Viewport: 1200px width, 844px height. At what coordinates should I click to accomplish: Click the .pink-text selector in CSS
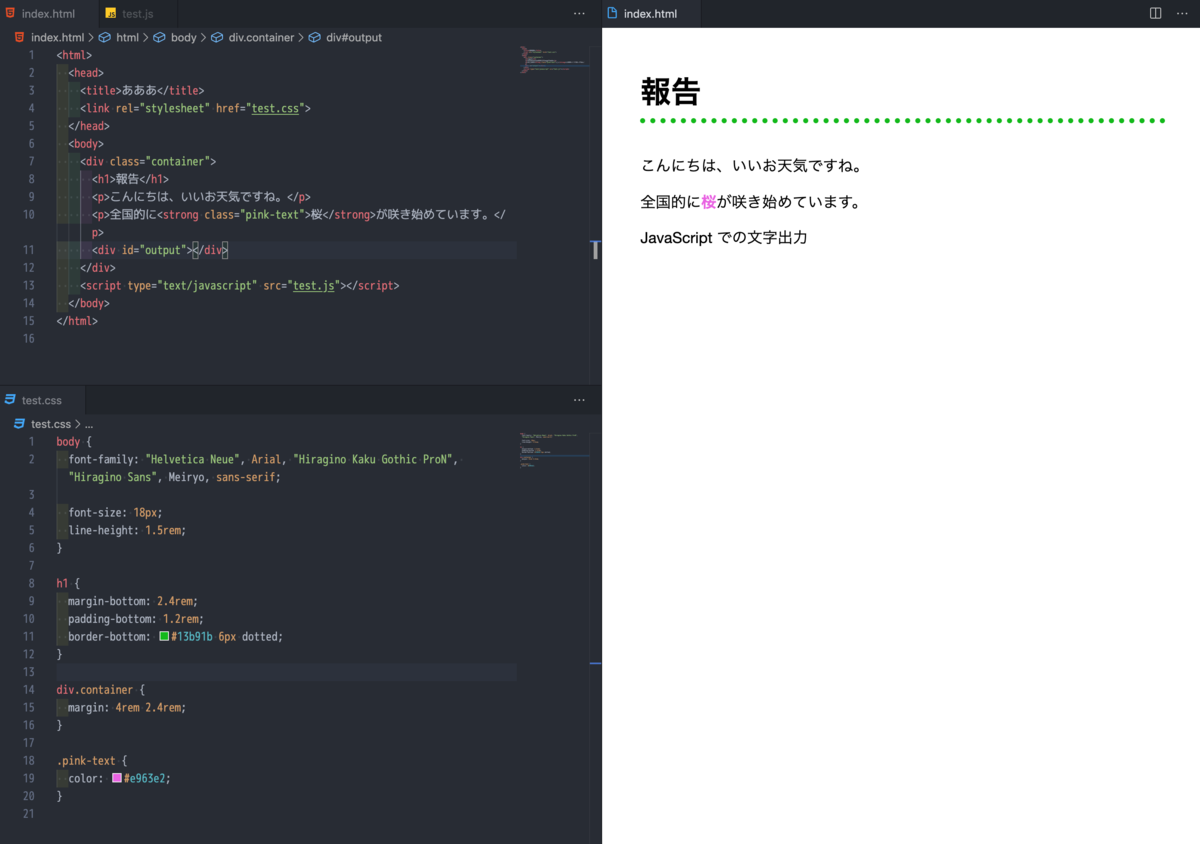(86, 761)
